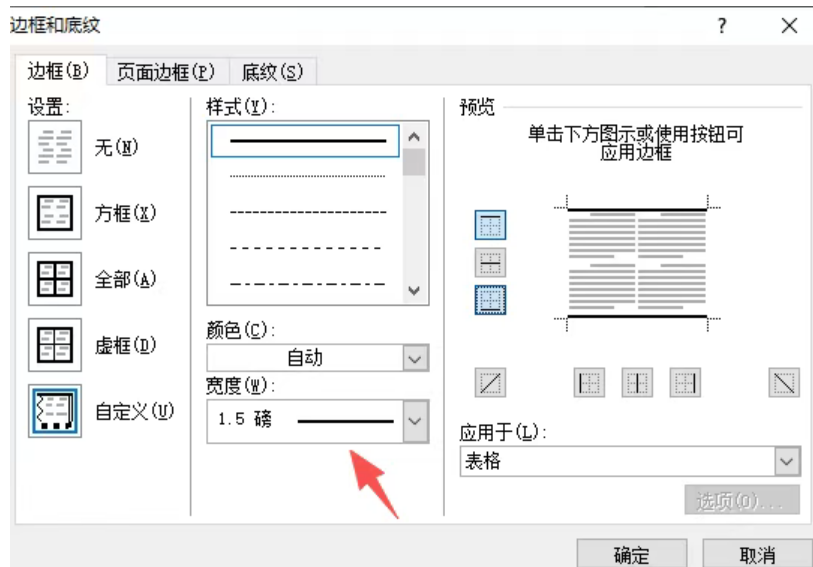813x567 pixels.
Task: Click the 确定 OK button
Action: [632, 555]
